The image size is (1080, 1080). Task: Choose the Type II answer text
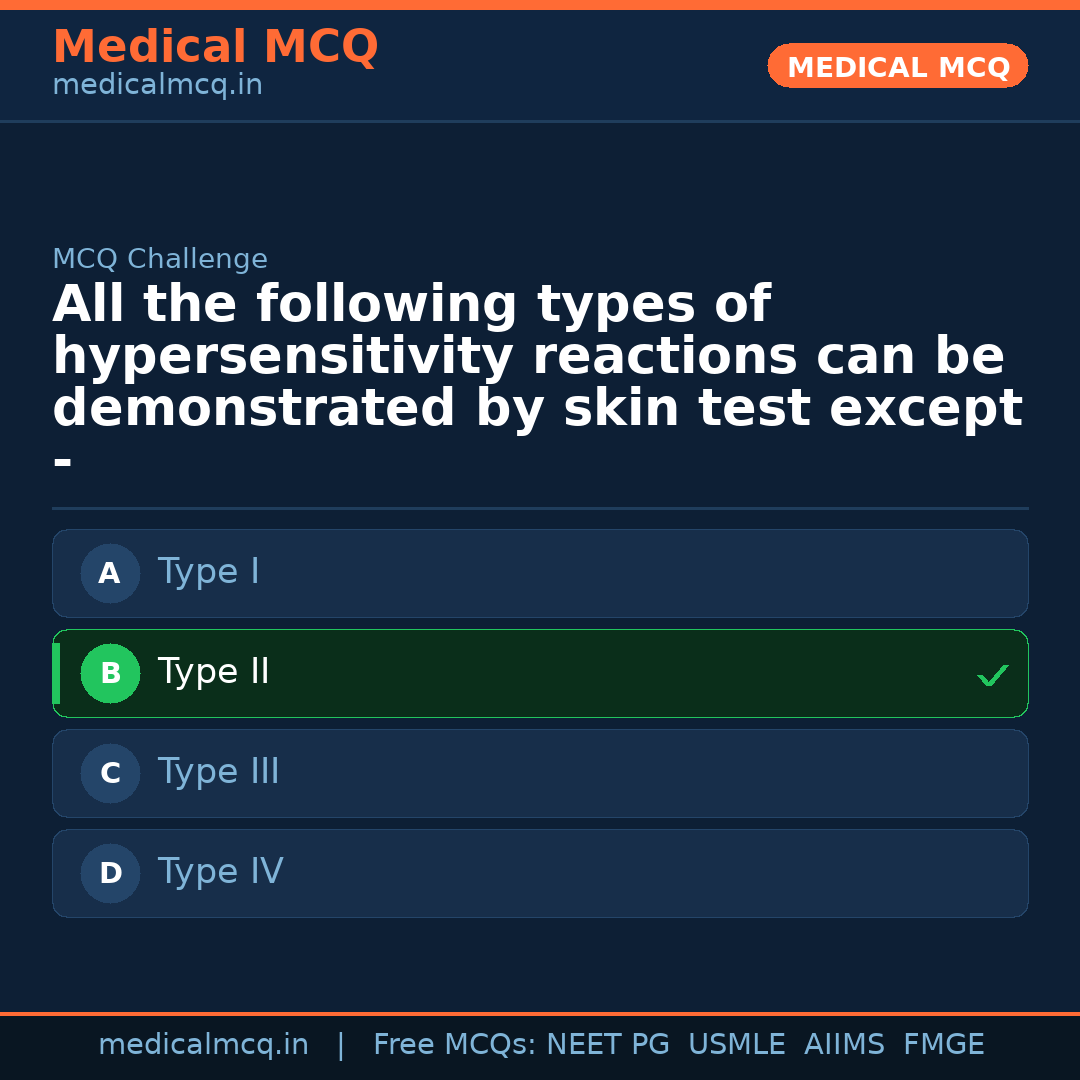tap(214, 672)
